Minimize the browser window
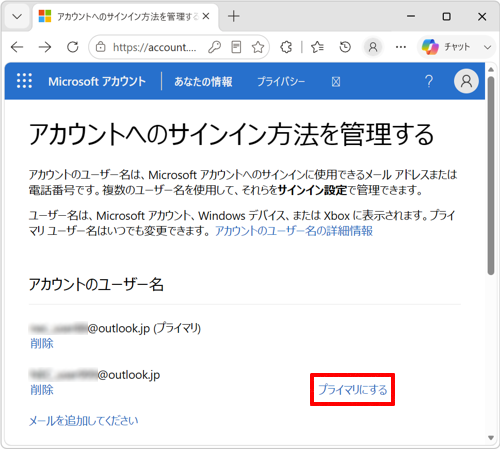500x449 pixels. point(411,16)
